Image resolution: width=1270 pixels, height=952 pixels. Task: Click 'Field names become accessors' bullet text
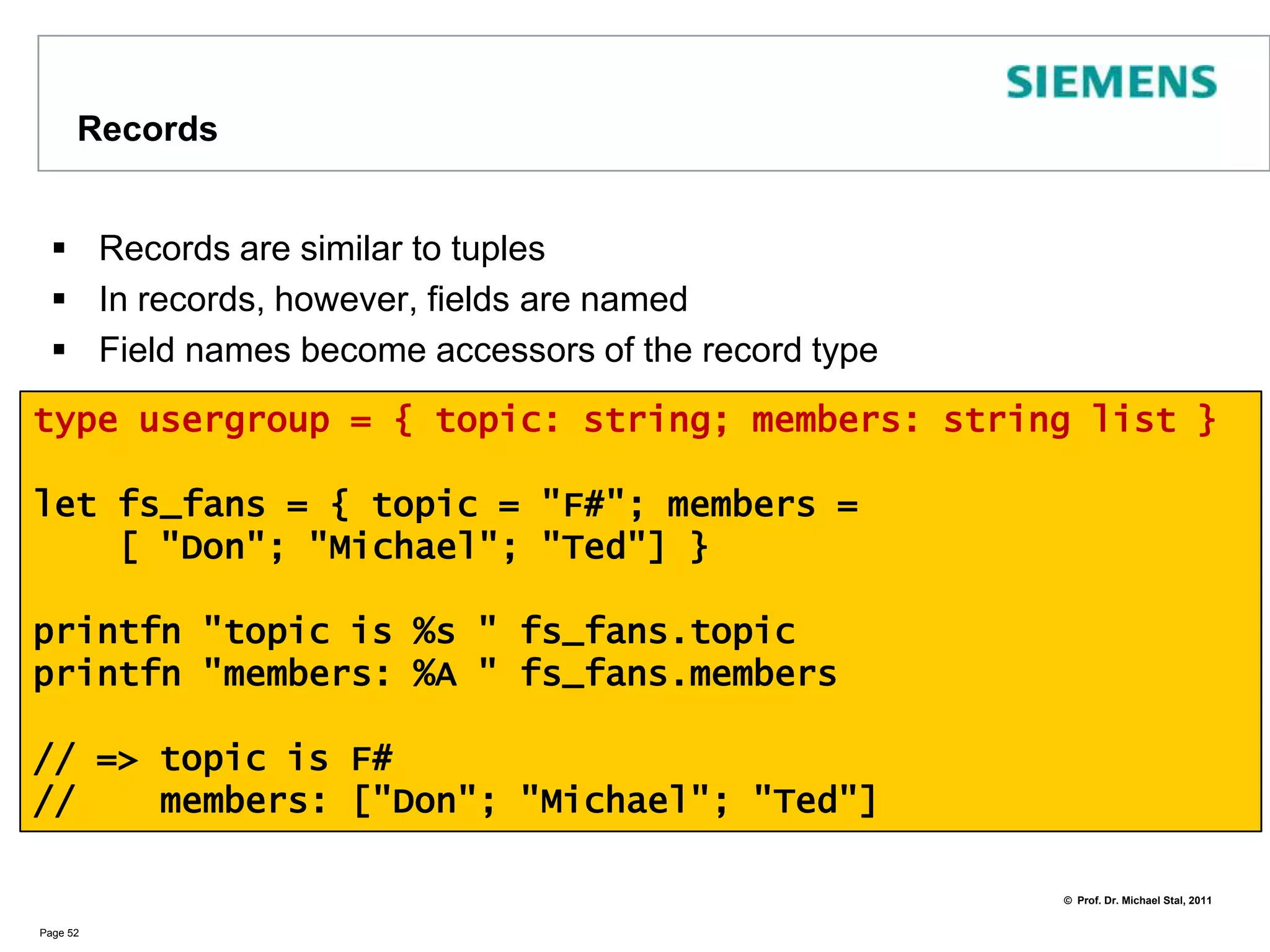click(x=488, y=350)
